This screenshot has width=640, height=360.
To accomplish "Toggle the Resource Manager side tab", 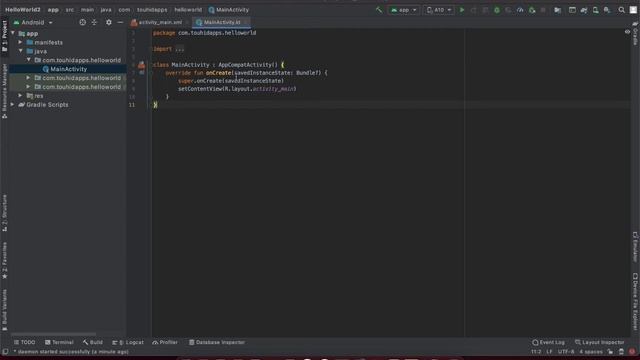I will click(x=4, y=91).
